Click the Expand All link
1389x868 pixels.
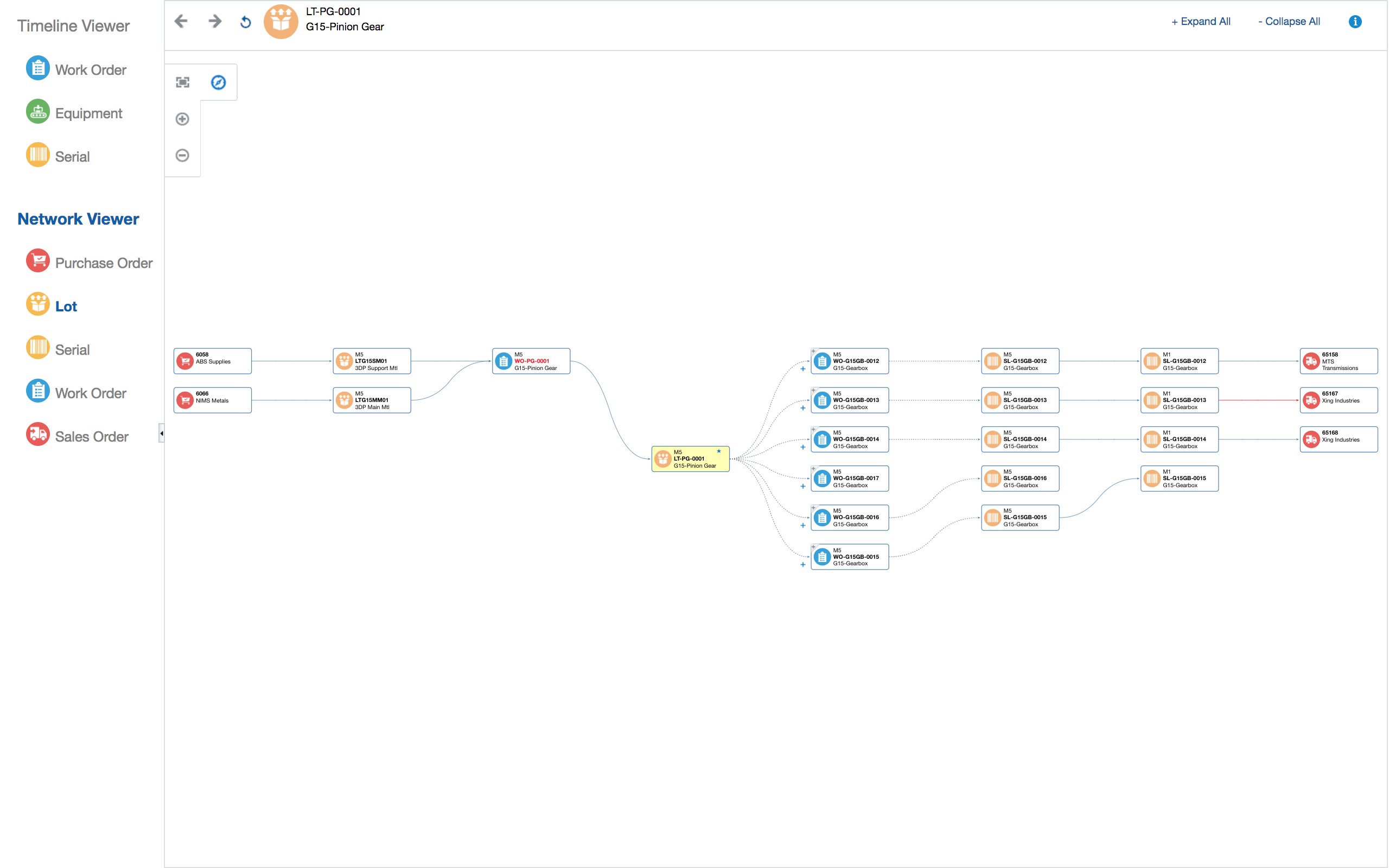(x=1201, y=21)
